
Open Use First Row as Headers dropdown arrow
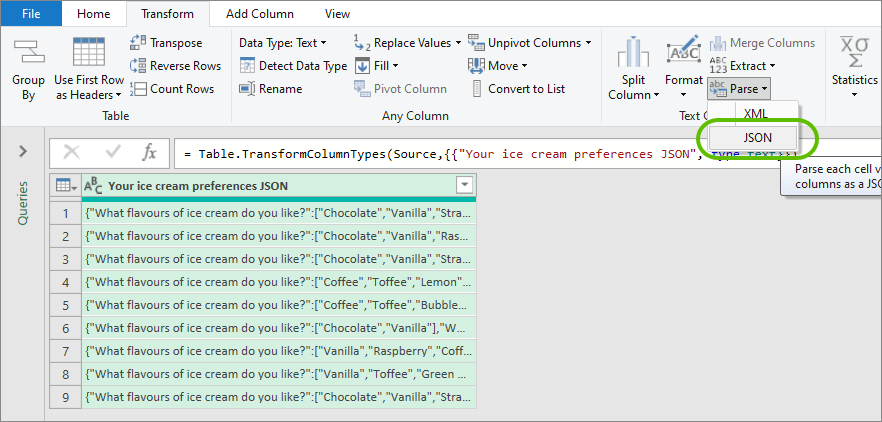pos(119,95)
